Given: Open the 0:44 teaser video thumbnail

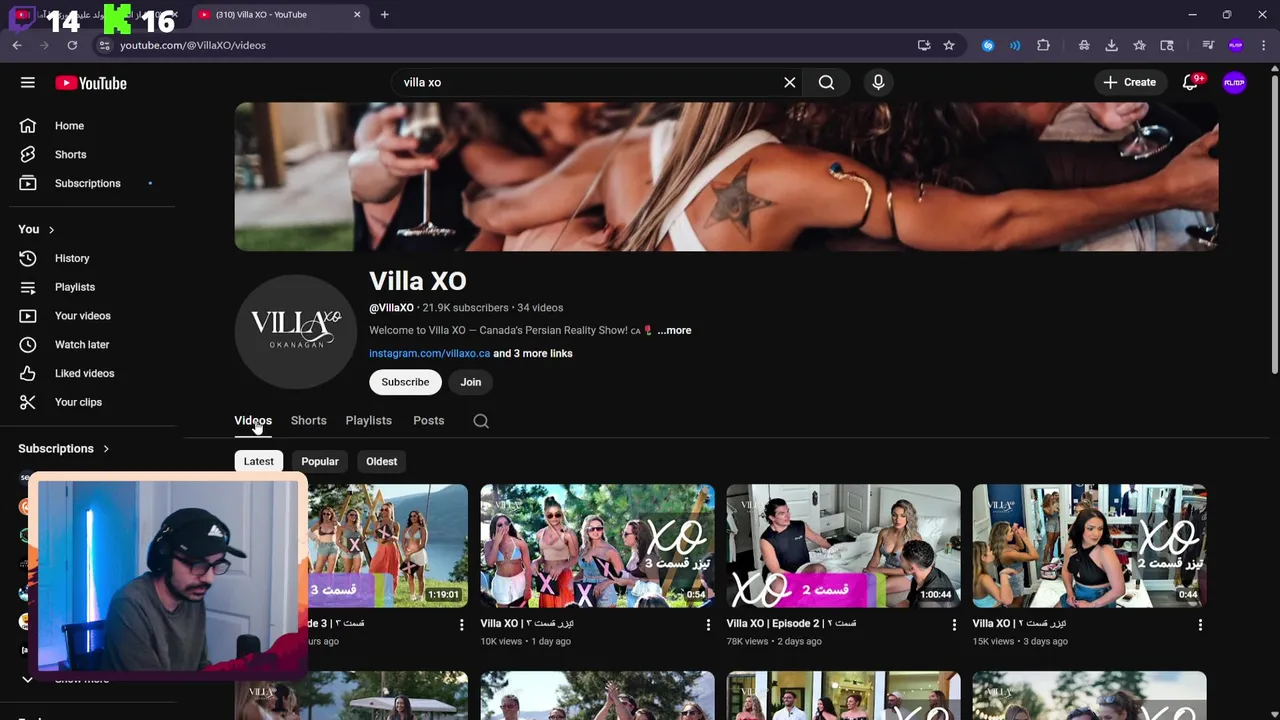Looking at the screenshot, I should tap(1089, 547).
